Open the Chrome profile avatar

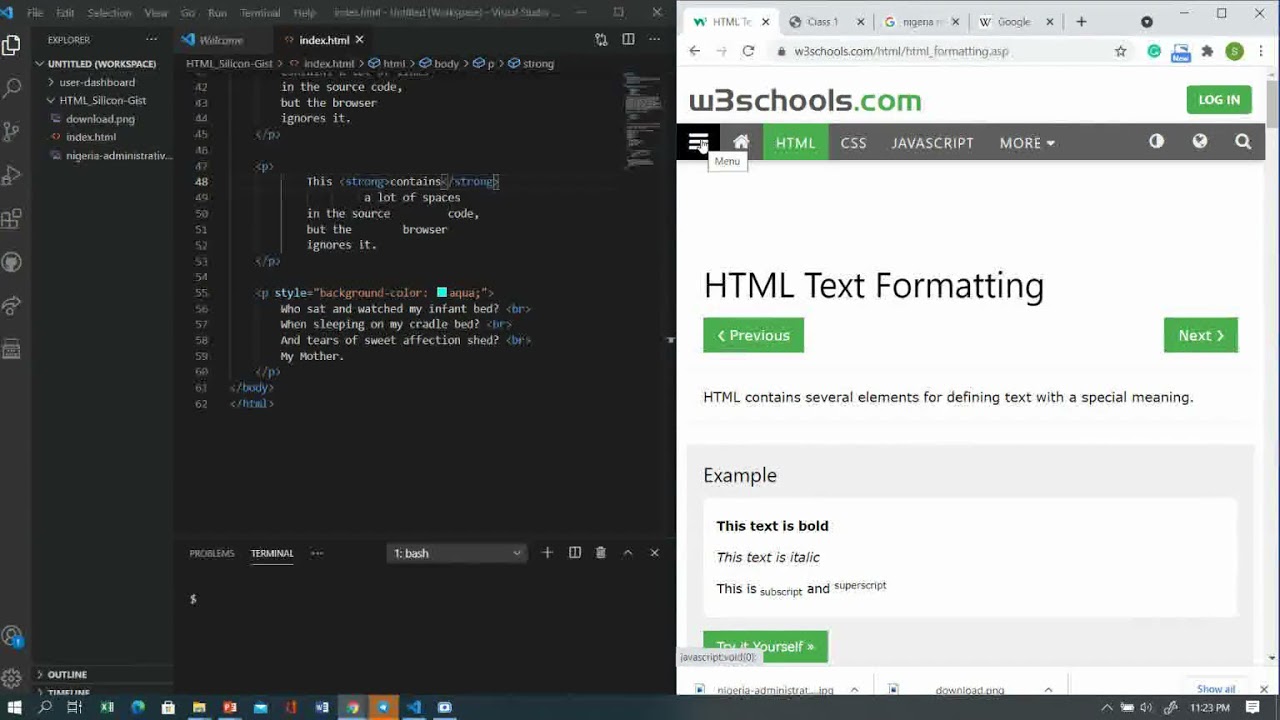1235,51
